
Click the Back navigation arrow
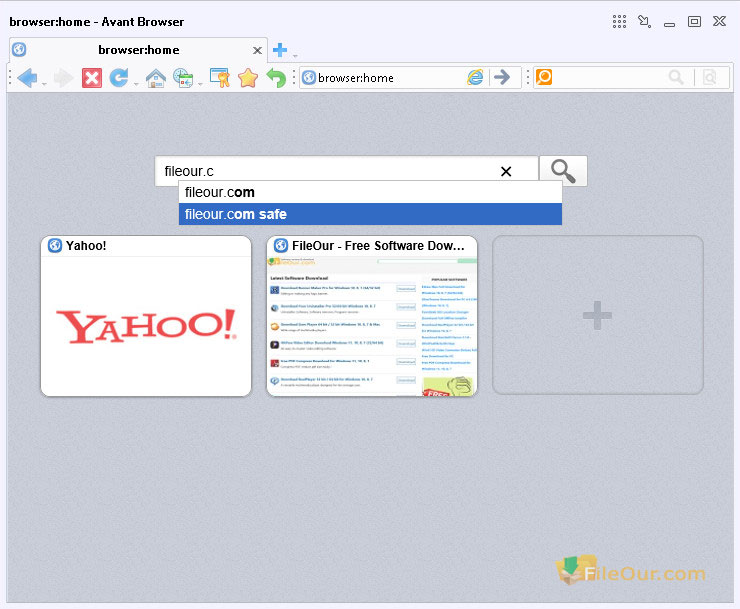tap(27, 78)
